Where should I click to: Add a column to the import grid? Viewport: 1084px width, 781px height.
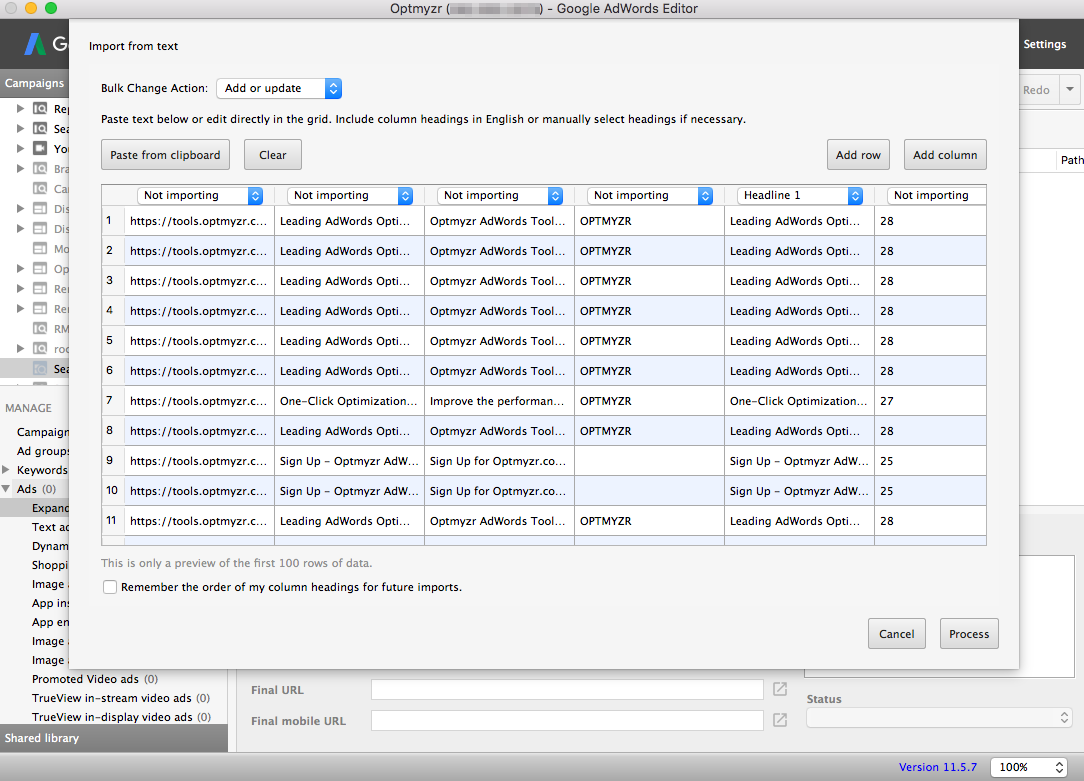[x=945, y=155]
